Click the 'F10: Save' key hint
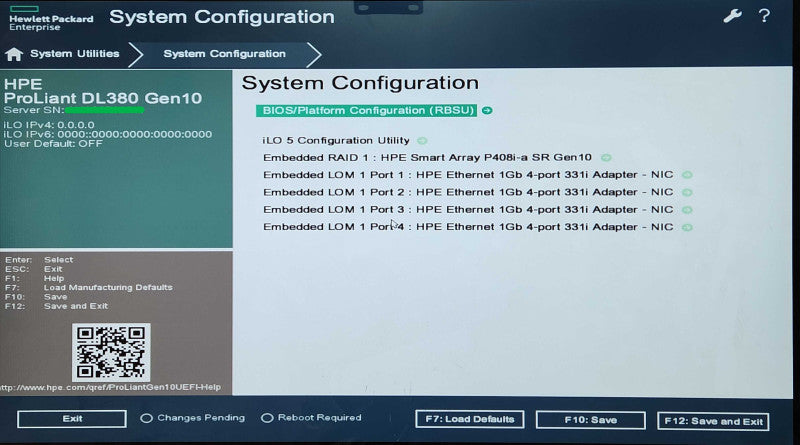Image resolution: width=800 pixels, height=445 pixels. 36,296
